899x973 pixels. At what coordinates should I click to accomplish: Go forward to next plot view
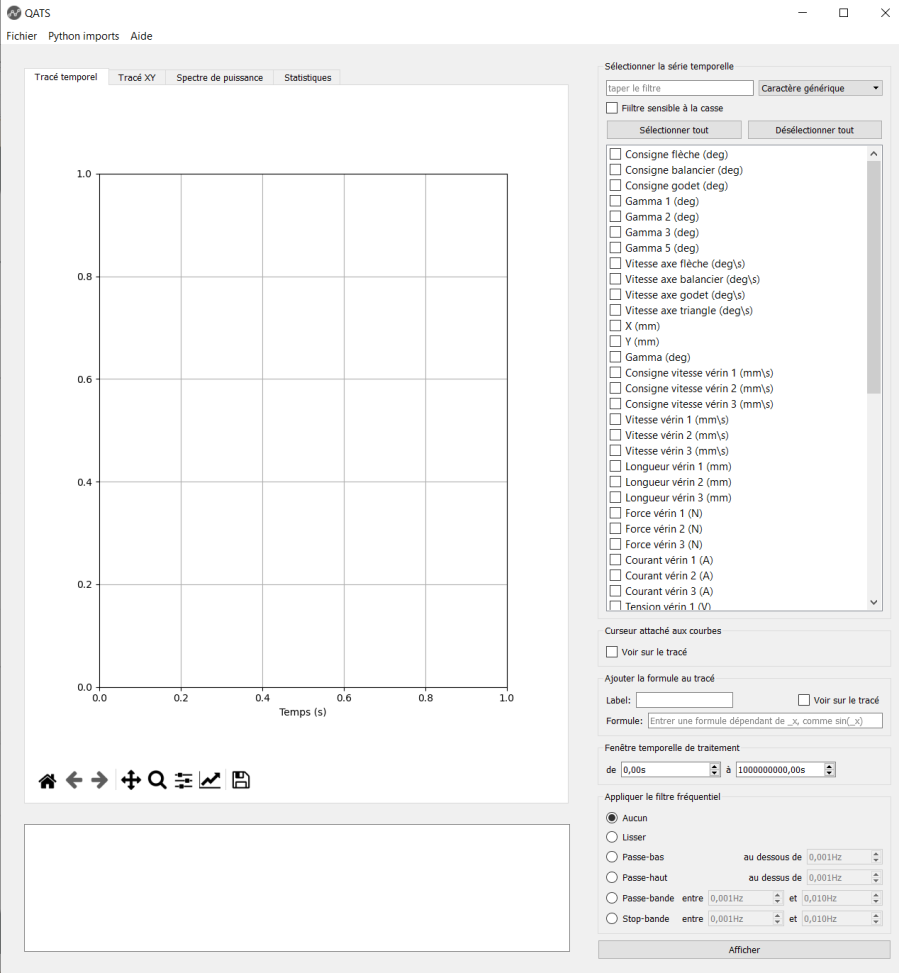coord(99,780)
